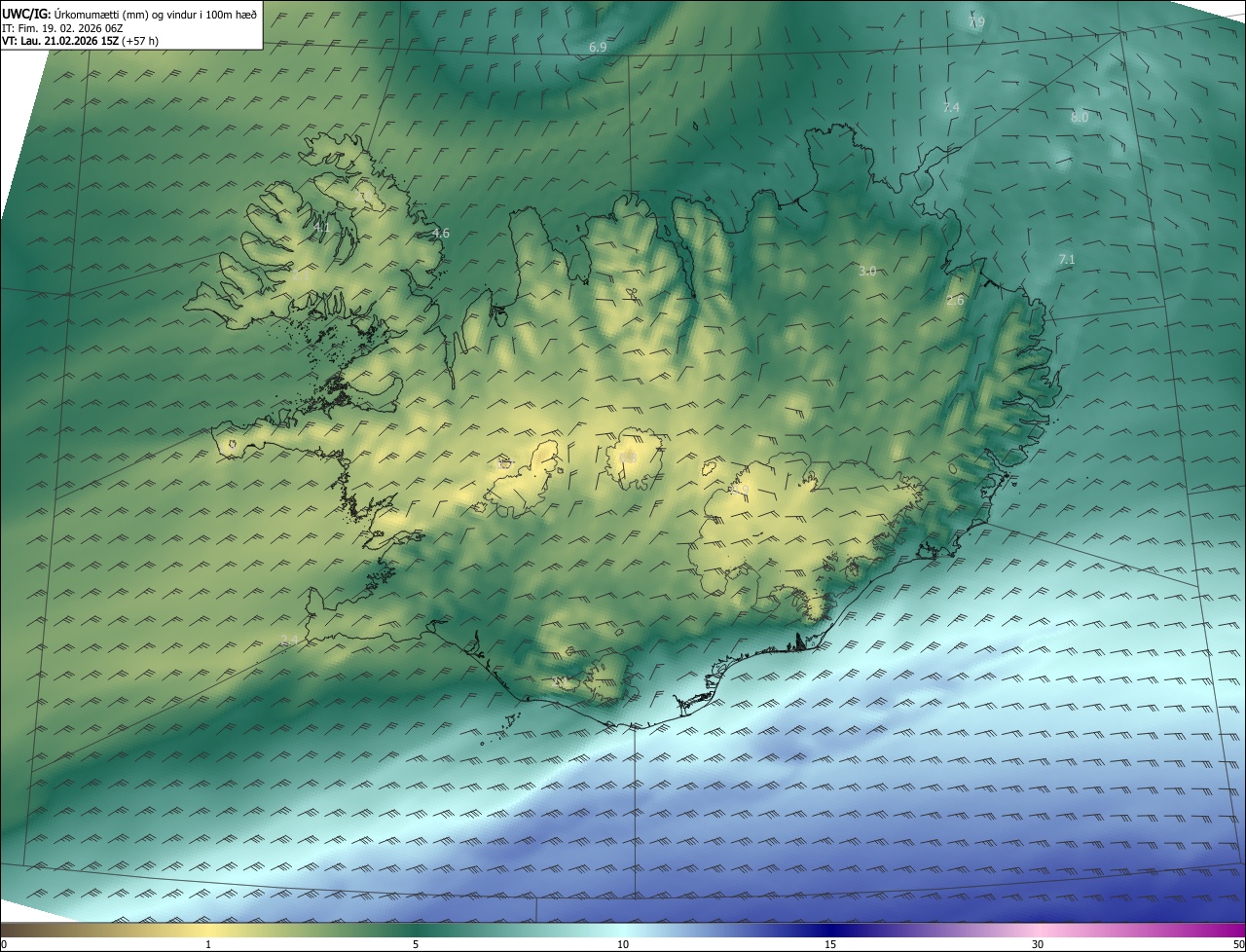Click the 5 tick label on the color scale
The height and width of the screenshot is (952, 1246).
(x=416, y=944)
